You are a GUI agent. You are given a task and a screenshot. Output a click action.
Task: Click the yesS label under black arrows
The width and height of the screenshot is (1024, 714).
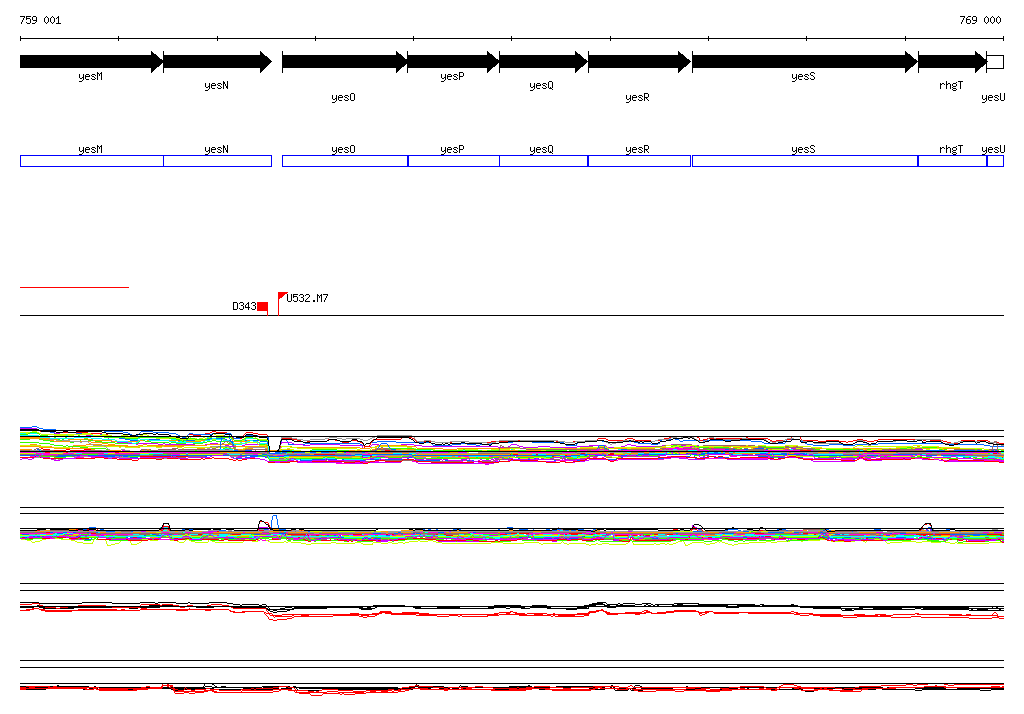(803, 76)
